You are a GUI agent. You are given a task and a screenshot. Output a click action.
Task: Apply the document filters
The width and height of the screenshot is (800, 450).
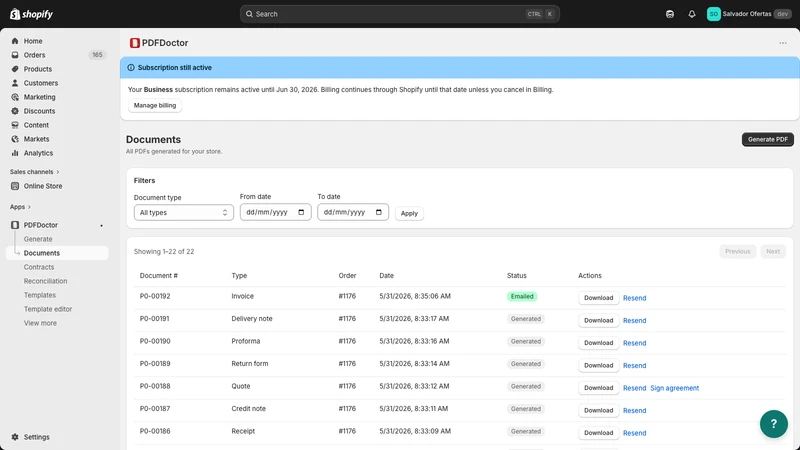click(x=409, y=213)
